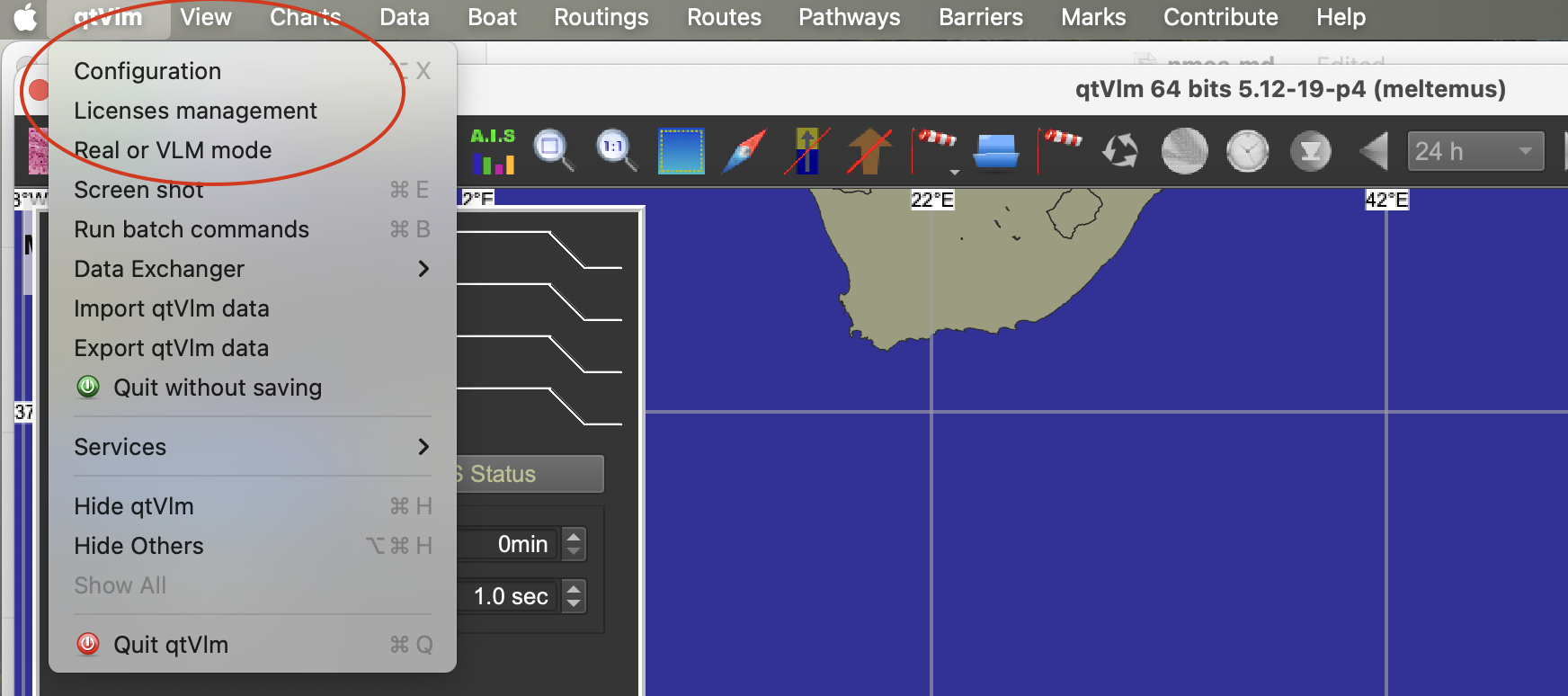Open the qtVlm application menu
This screenshot has height=696, width=1568.
point(108,17)
